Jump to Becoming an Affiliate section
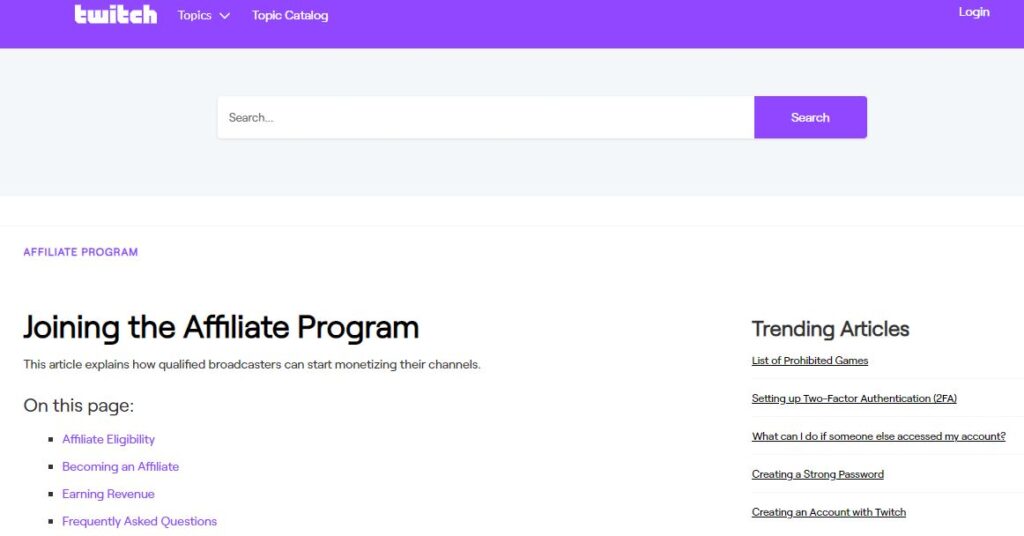Screen dimensions: 1024x536 click(120, 467)
